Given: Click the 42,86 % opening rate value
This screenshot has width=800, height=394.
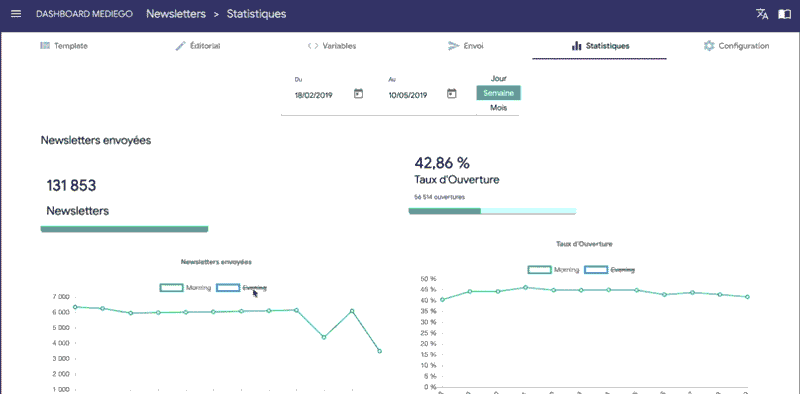Looking at the screenshot, I should (442, 163).
